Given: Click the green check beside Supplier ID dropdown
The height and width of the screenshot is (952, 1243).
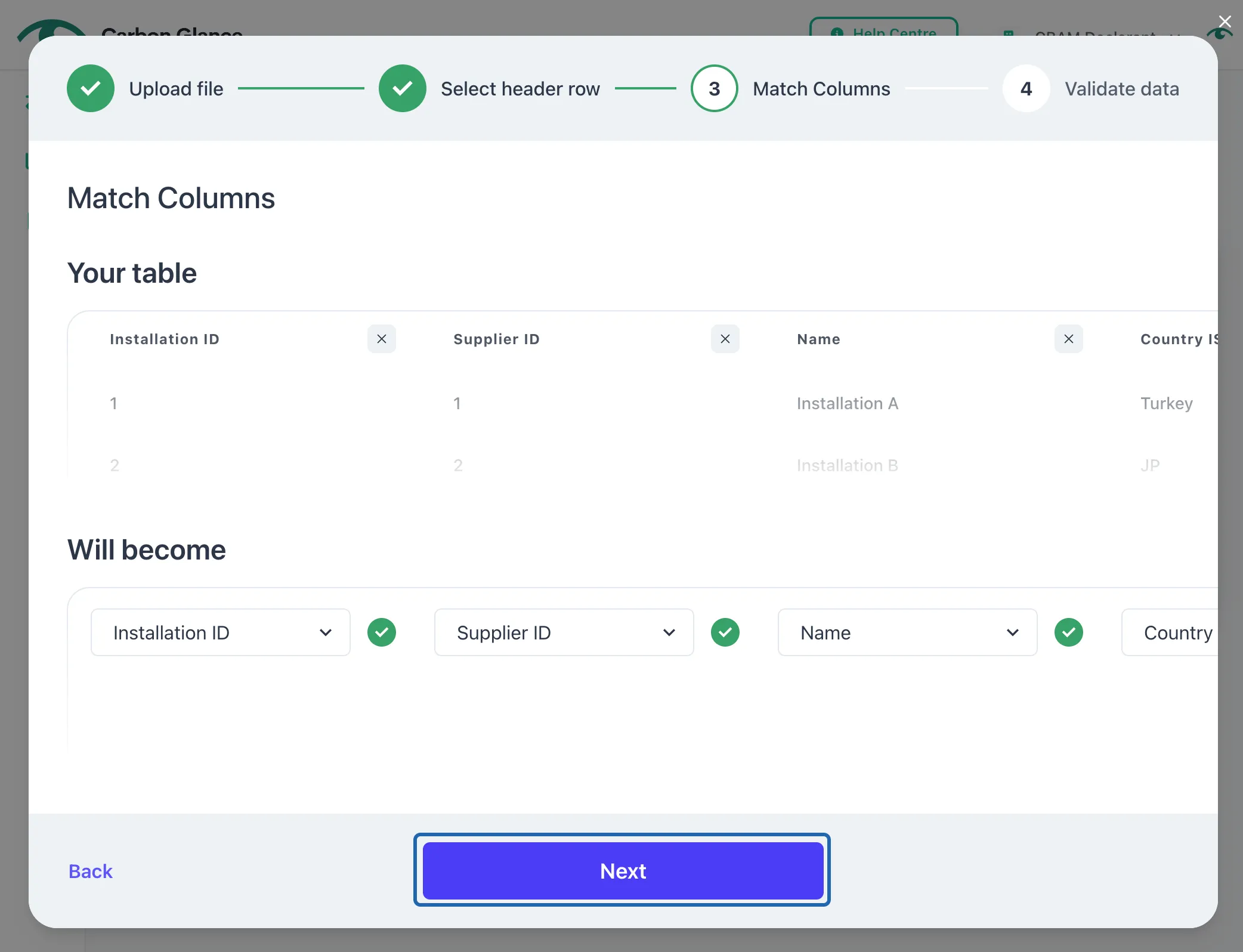Looking at the screenshot, I should click(725, 632).
